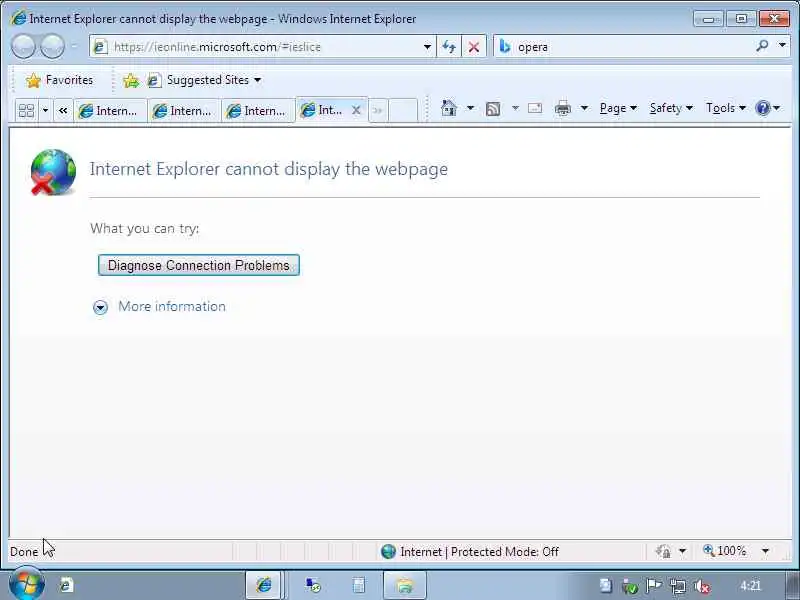Open the Windows Start menu
Image resolution: width=800 pixels, height=600 pixels.
(27, 585)
